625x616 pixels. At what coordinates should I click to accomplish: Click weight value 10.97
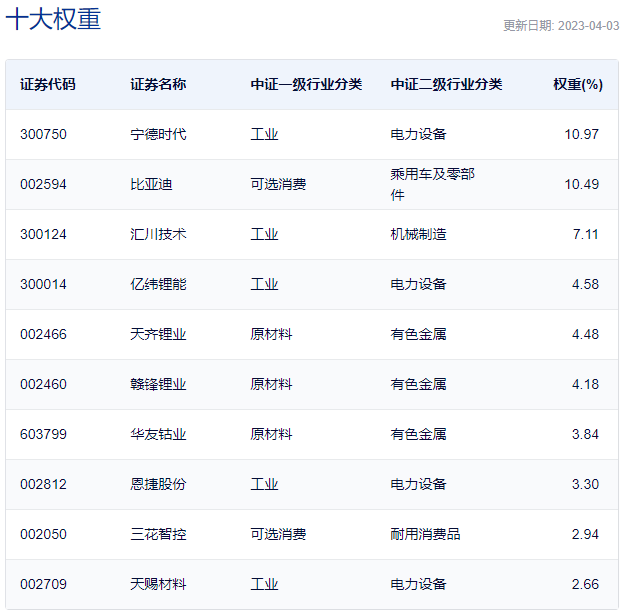click(582, 134)
